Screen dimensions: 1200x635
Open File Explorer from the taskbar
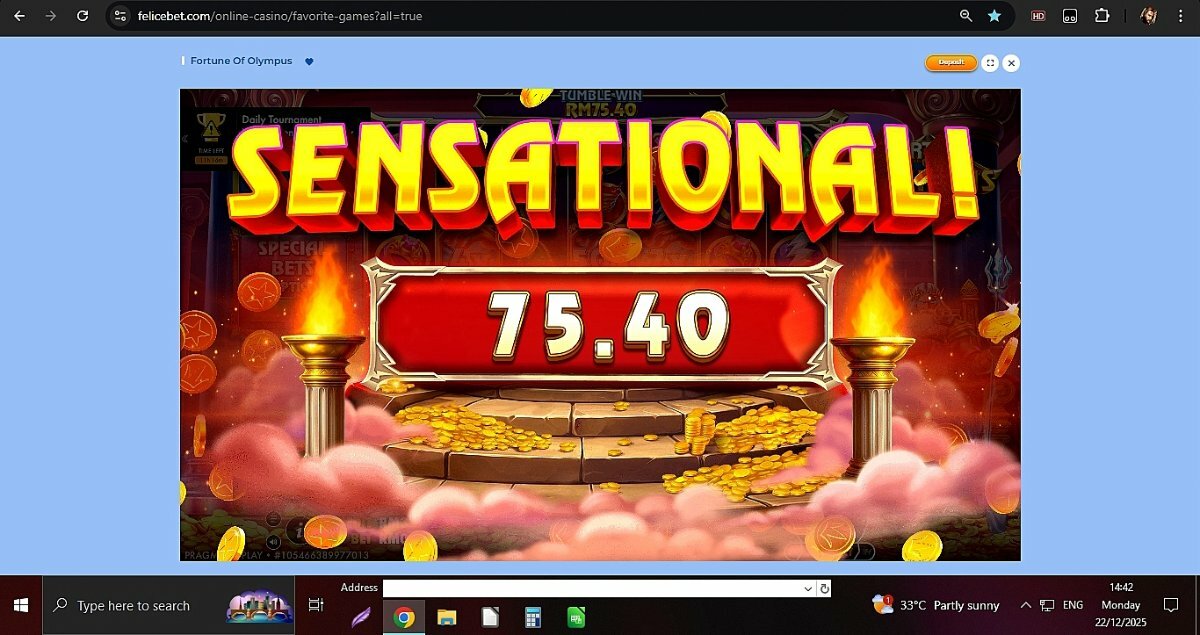(447, 617)
